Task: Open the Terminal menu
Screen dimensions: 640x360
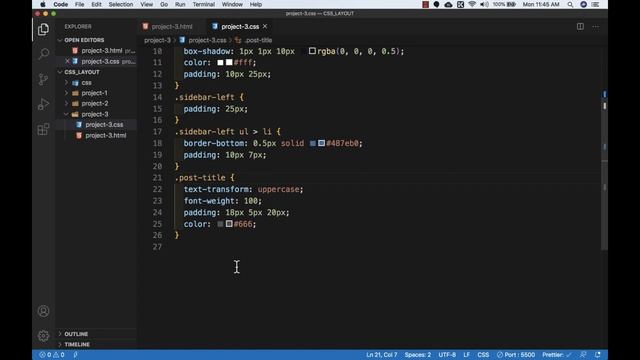Action: [203, 4]
